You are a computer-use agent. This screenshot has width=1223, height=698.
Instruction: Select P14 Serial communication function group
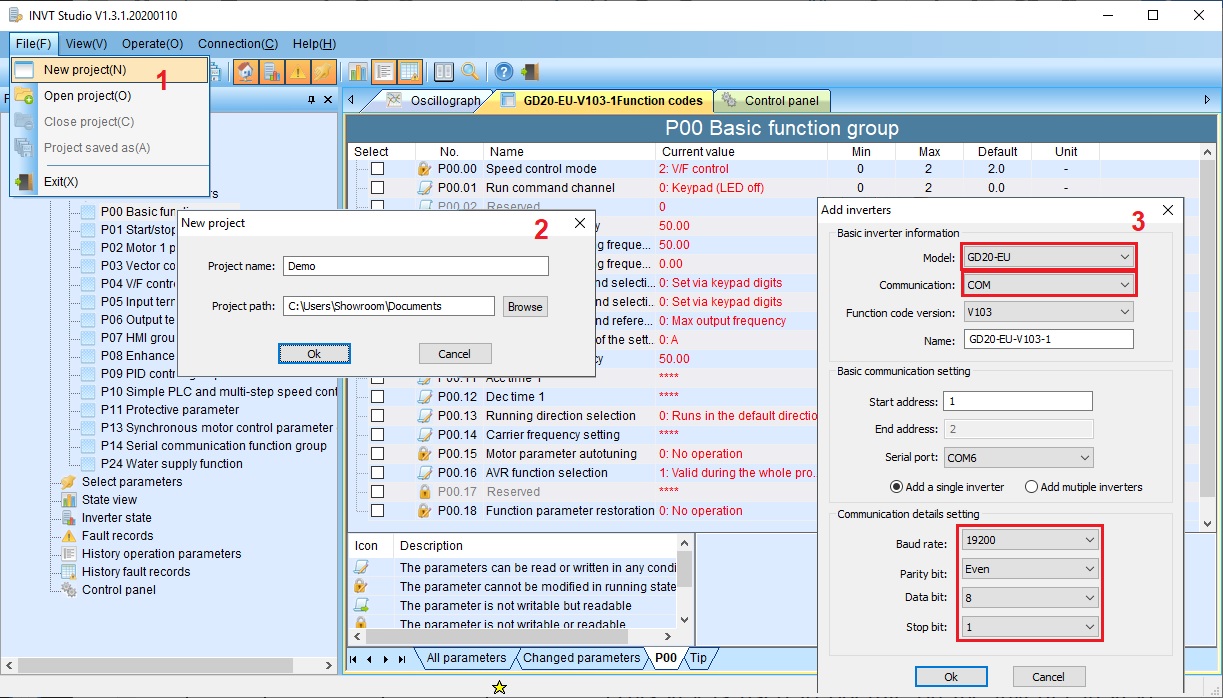pyautogui.click(x=213, y=446)
